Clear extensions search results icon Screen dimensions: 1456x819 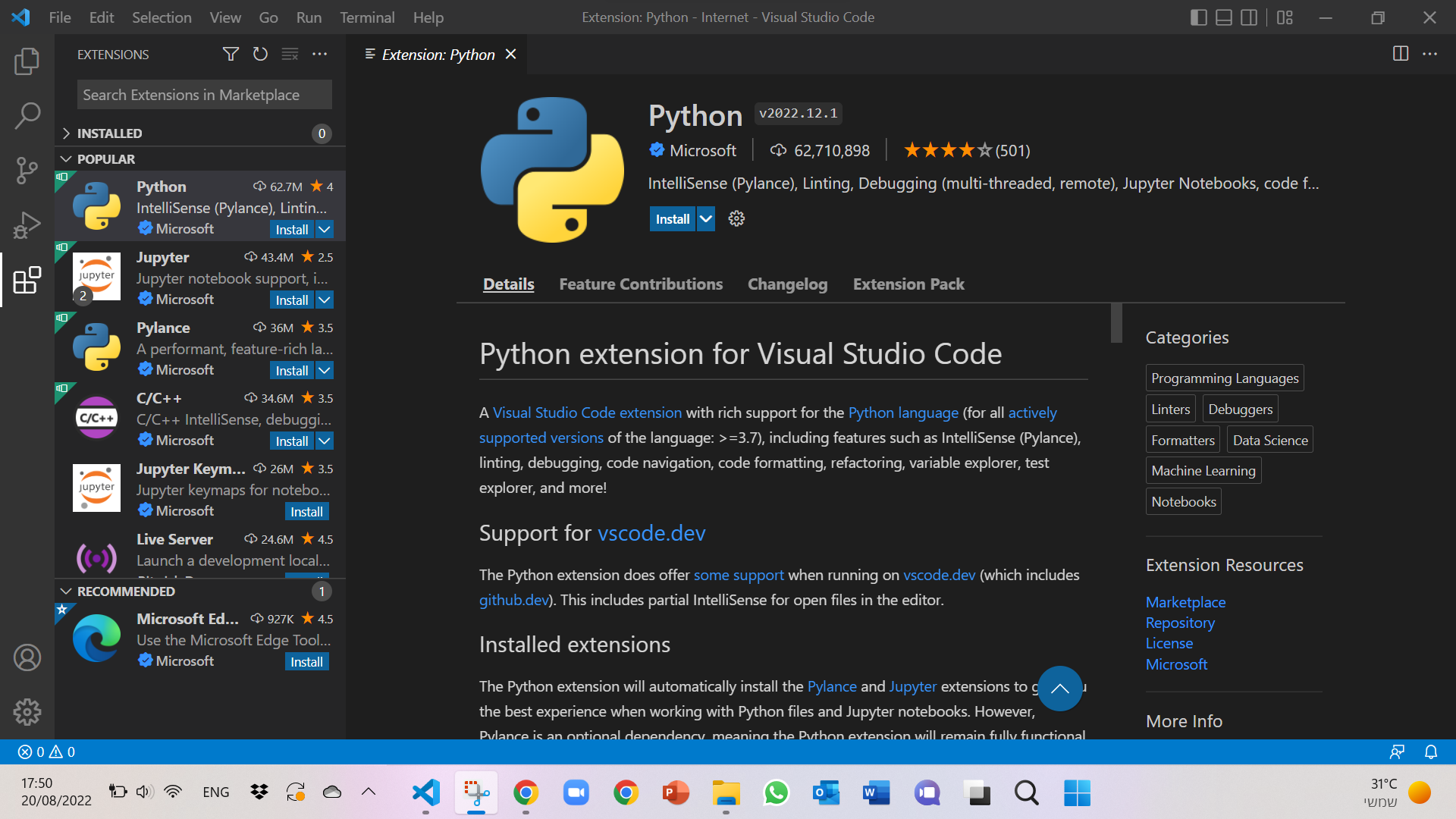click(x=290, y=54)
